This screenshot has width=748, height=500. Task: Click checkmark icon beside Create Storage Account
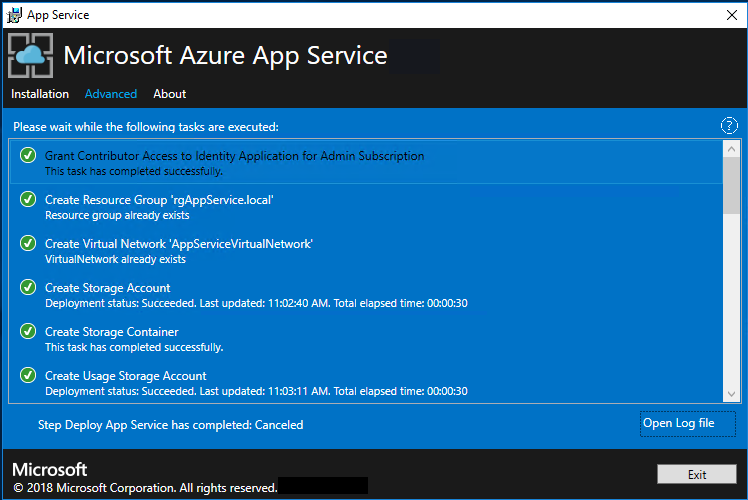pyautogui.click(x=28, y=287)
